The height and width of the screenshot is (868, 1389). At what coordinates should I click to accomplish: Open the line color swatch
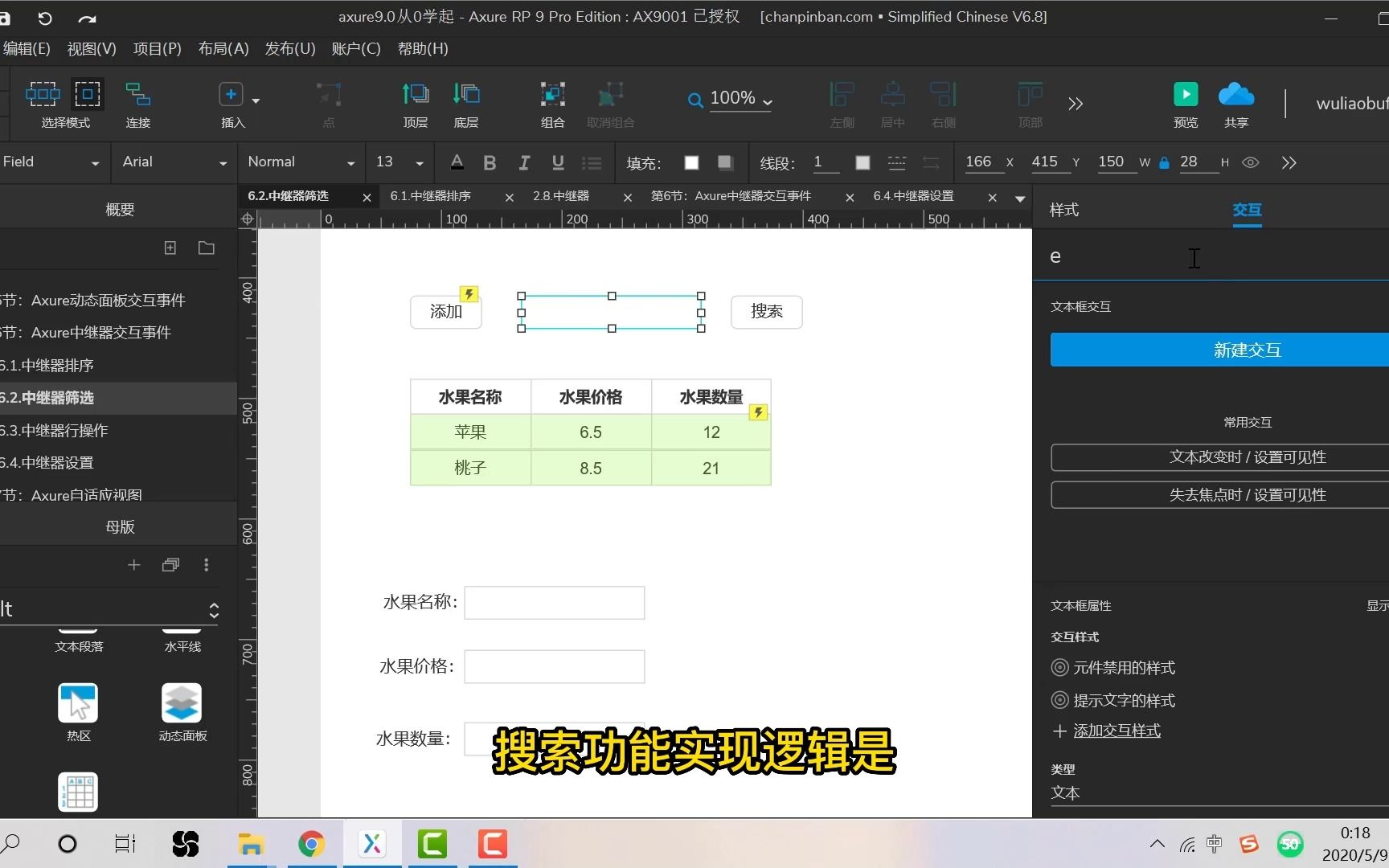(862, 163)
